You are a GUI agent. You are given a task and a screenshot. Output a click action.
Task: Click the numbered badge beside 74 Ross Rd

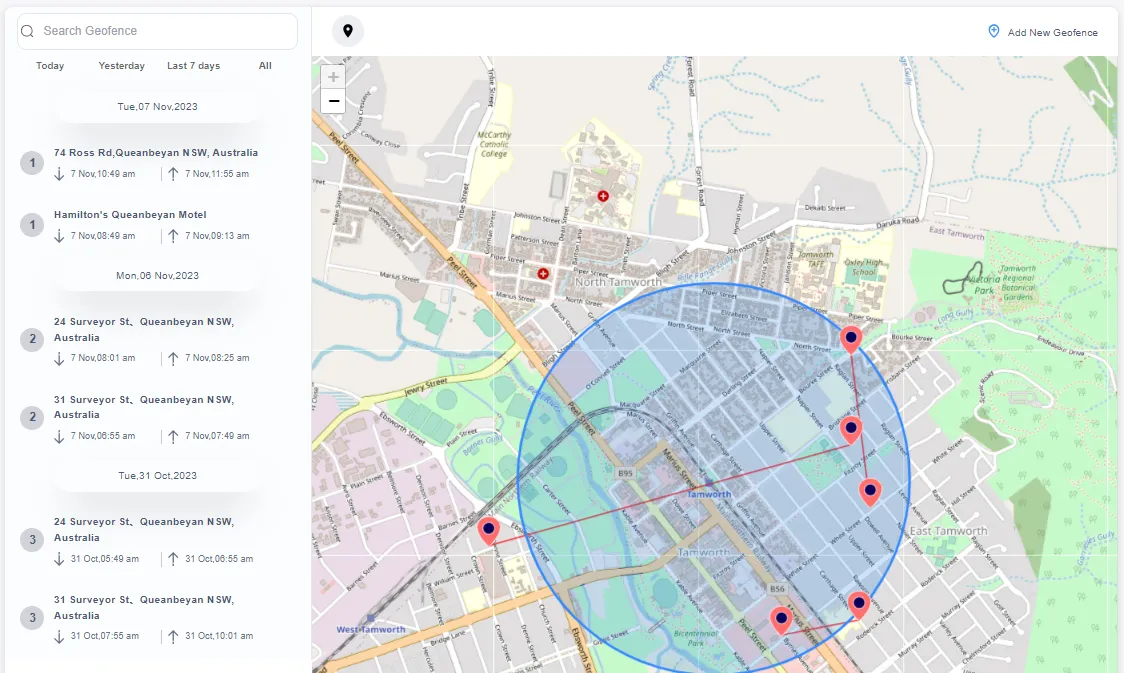coord(31,163)
